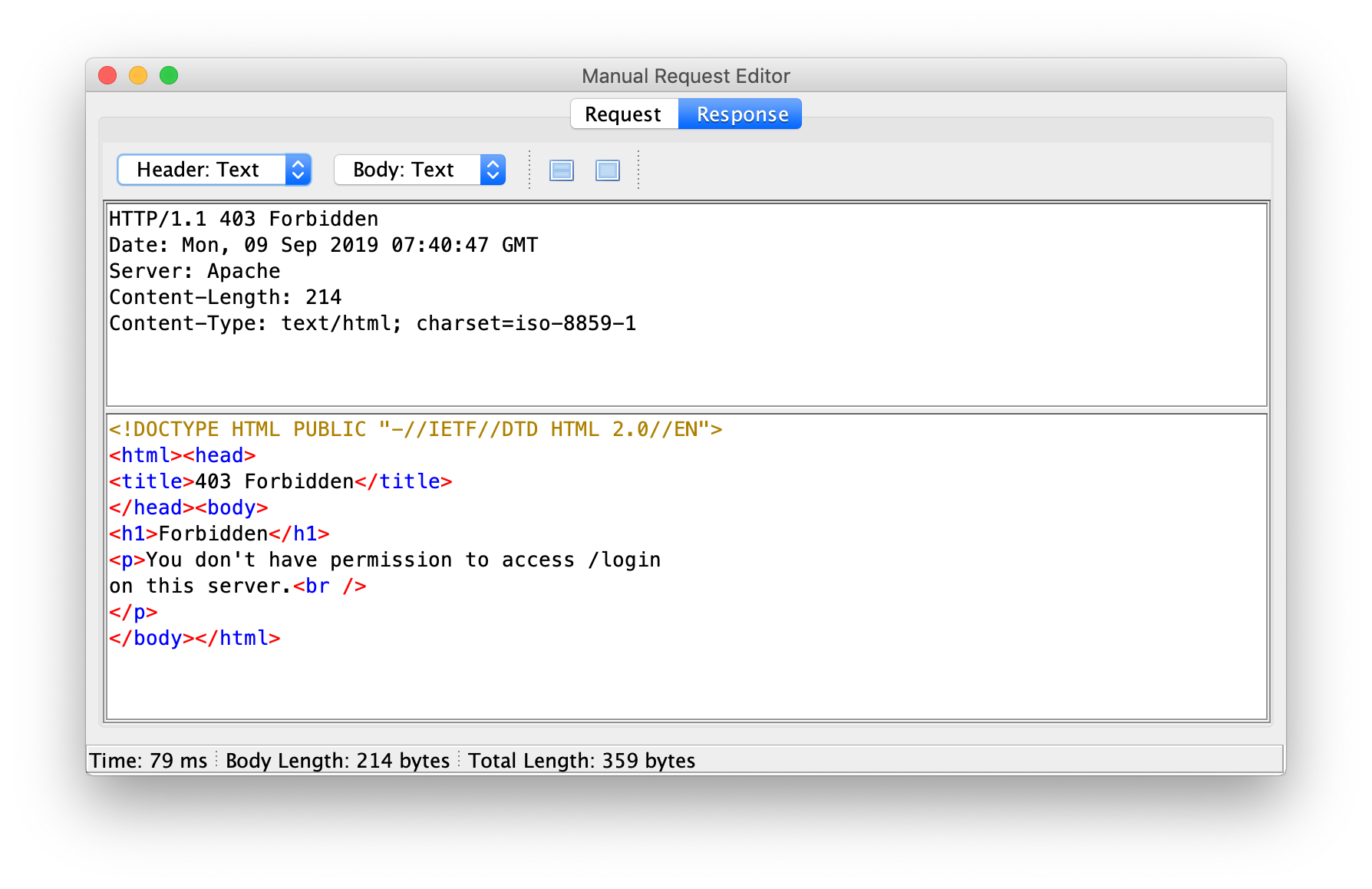
Task: Click the Manual Request Editor title bar
Action: [x=686, y=75]
